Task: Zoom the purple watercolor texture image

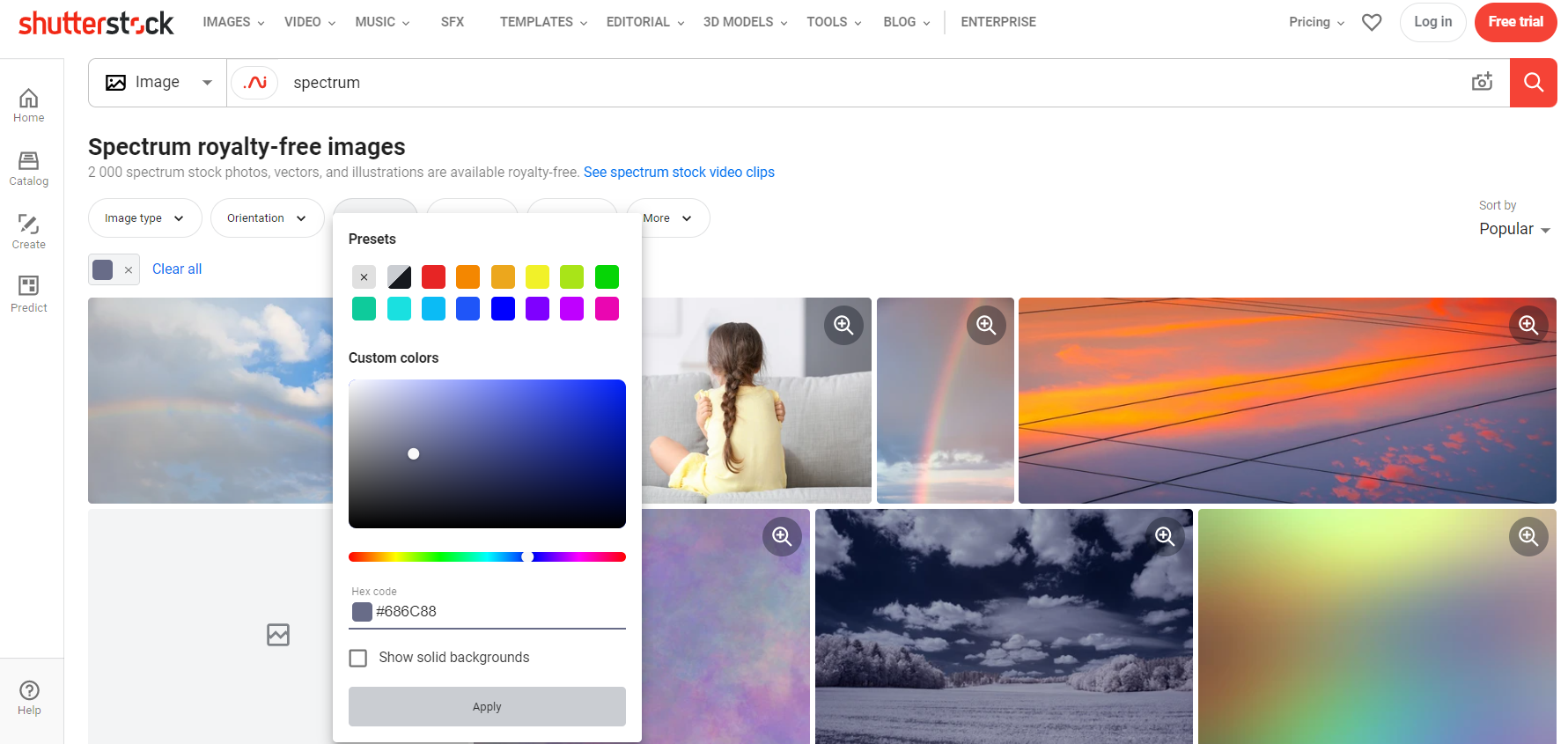Action: pyautogui.click(x=782, y=536)
